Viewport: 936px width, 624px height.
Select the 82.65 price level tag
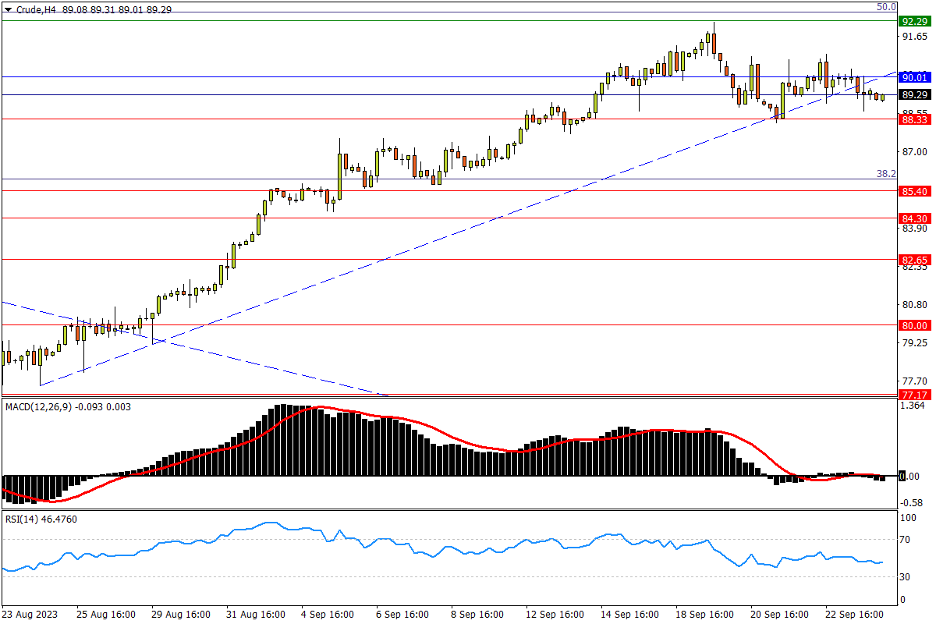pyautogui.click(x=913, y=260)
